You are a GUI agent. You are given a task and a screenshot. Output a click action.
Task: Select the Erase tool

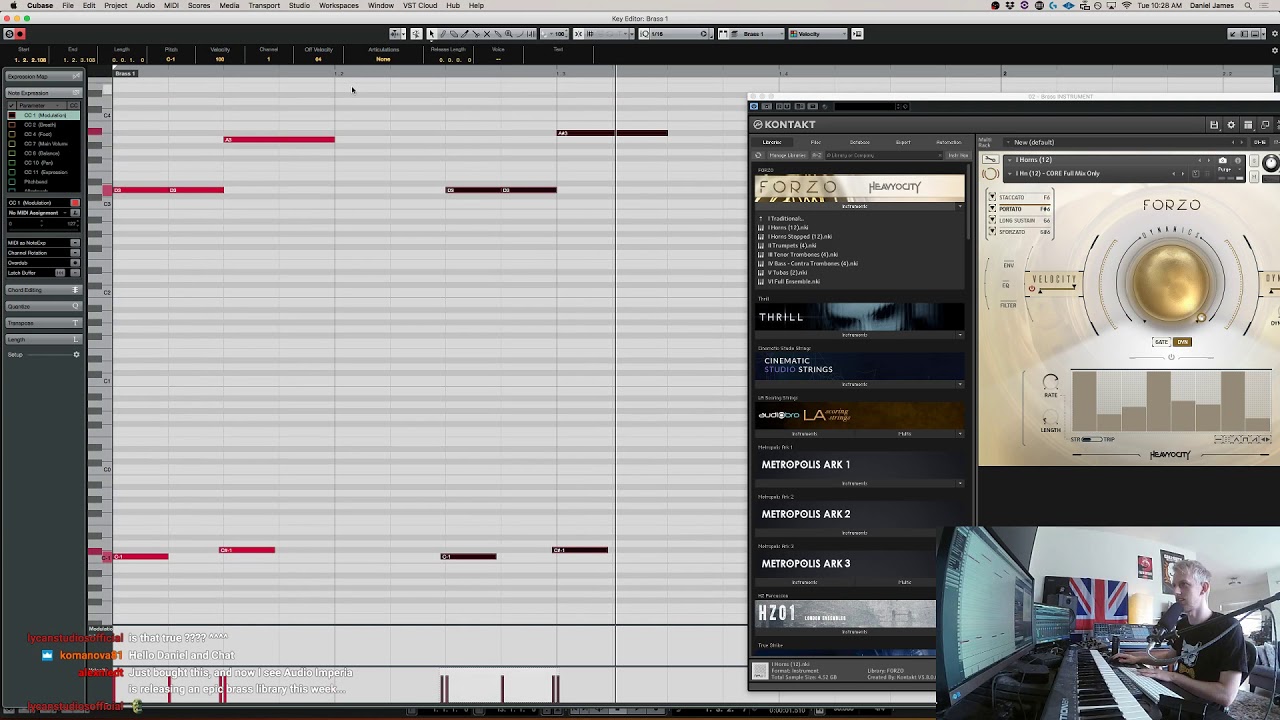point(453,34)
